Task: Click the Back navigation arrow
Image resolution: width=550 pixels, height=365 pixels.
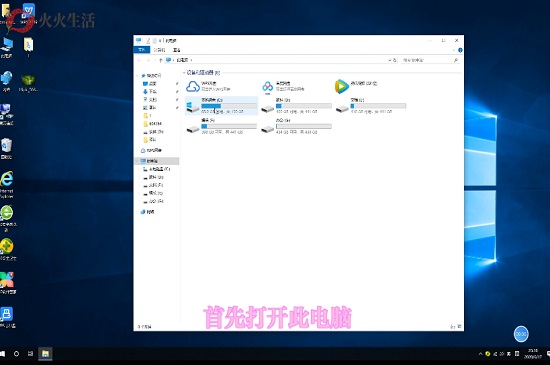Action: coord(139,60)
